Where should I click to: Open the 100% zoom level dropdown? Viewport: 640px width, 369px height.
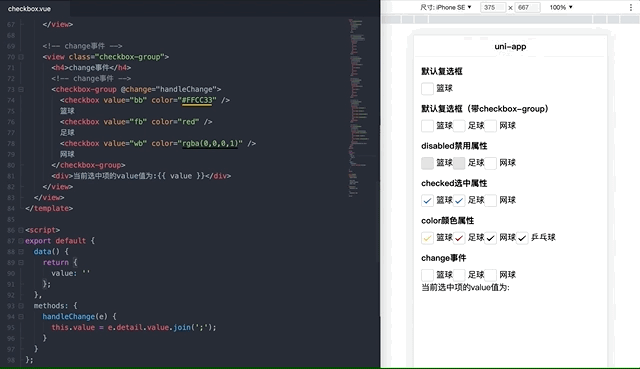(x=561, y=7)
